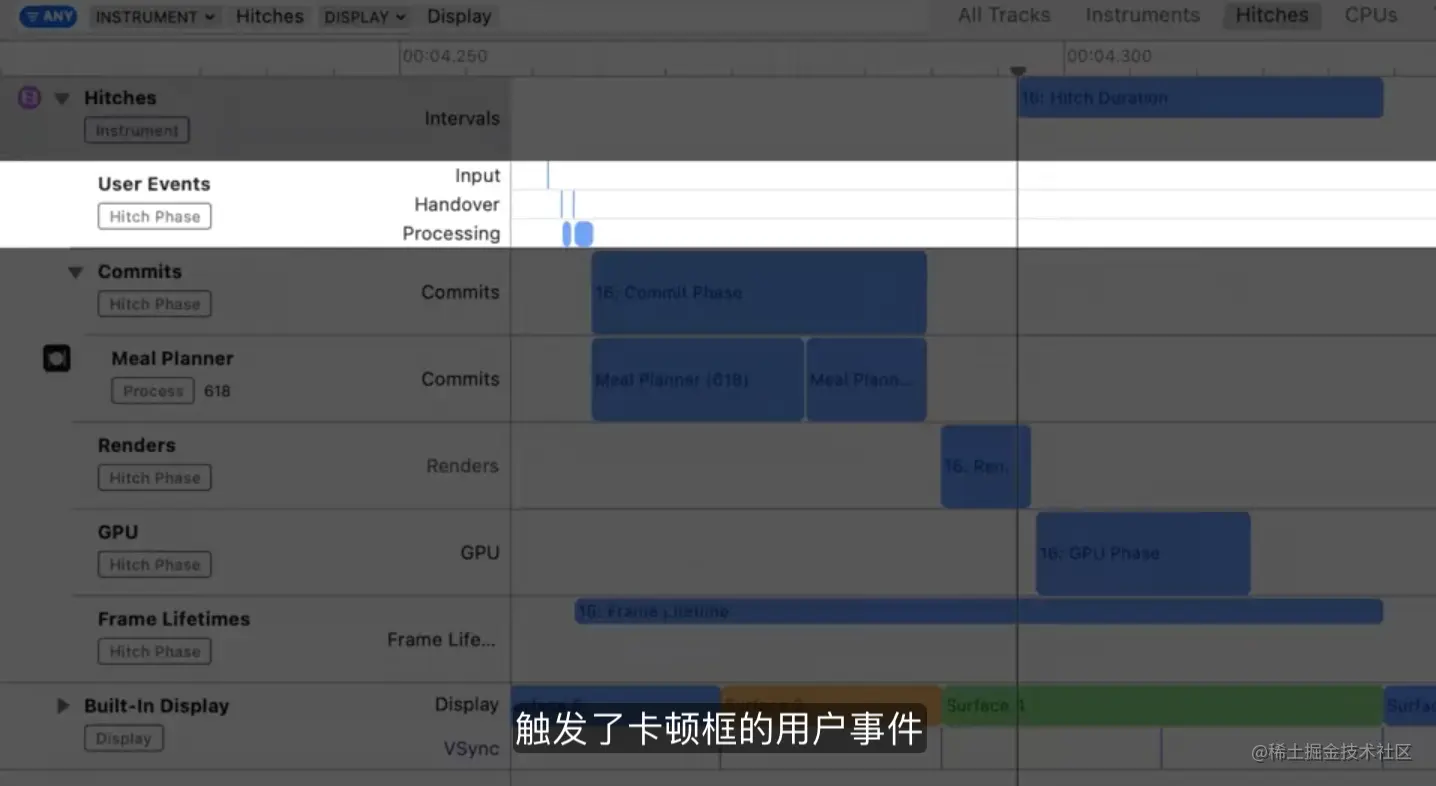
Task: Select the Hitch Duration interval bar
Action: click(1200, 98)
